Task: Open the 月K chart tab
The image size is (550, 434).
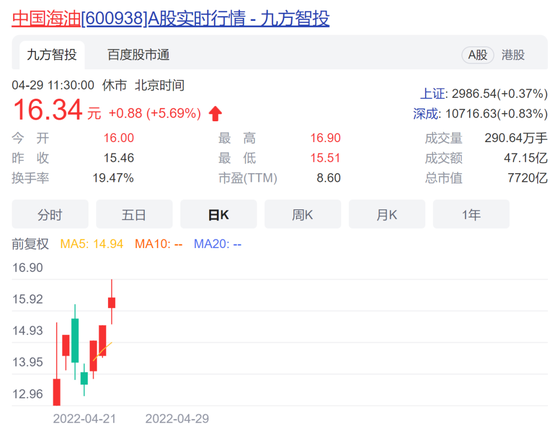Action: coord(387,214)
